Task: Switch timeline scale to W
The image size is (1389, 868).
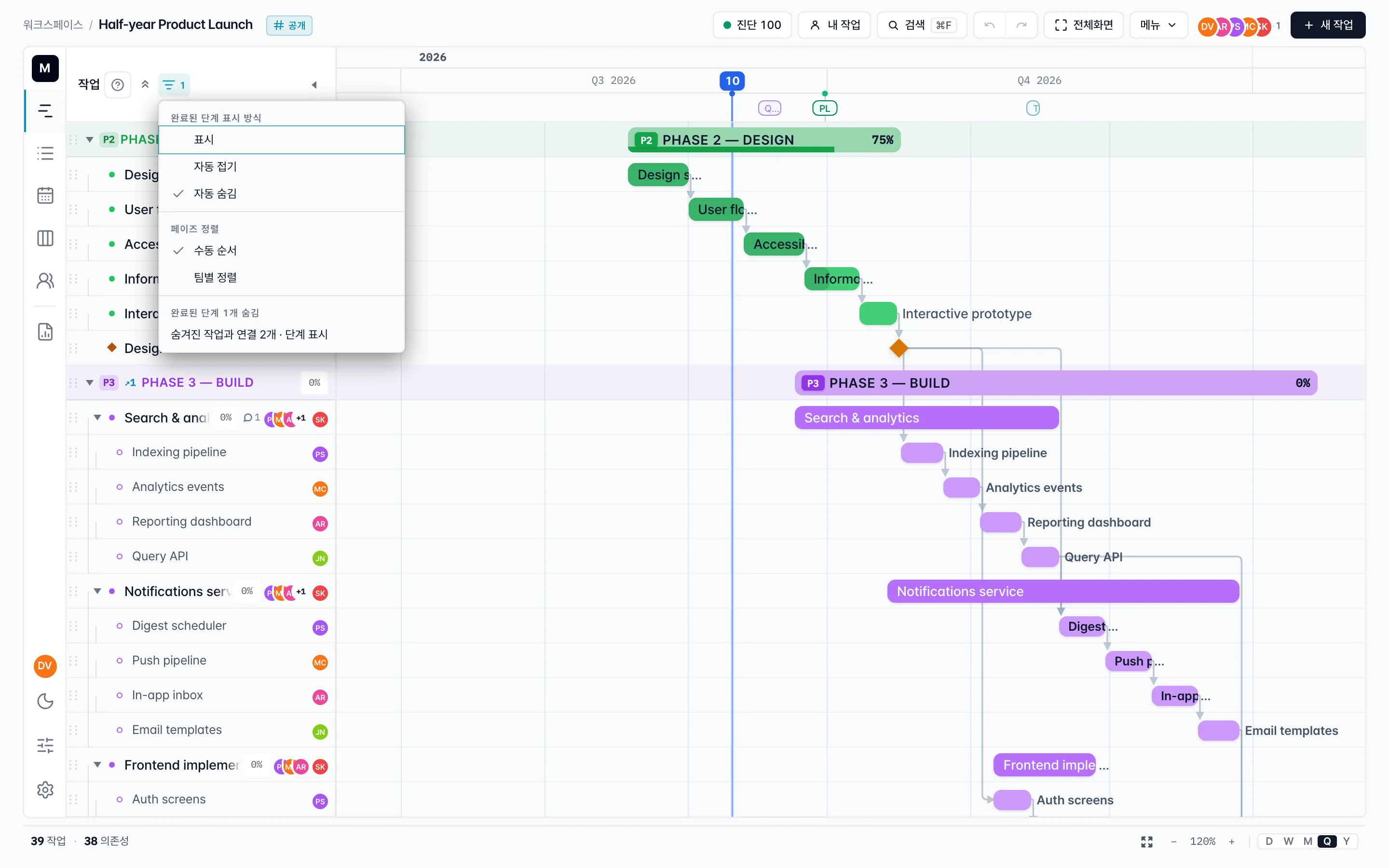Action: 1289,841
